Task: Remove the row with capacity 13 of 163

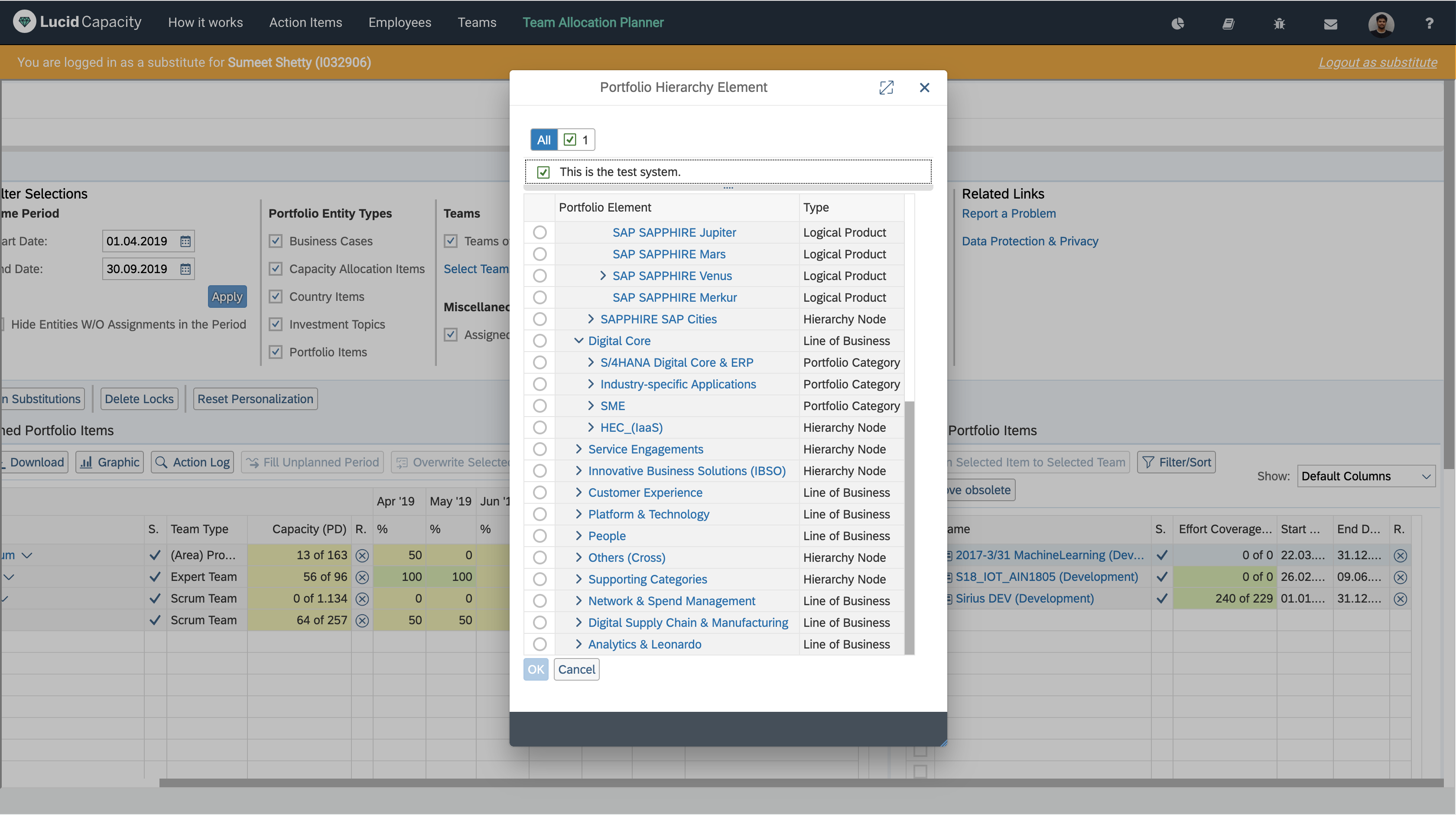Action: tap(362, 555)
